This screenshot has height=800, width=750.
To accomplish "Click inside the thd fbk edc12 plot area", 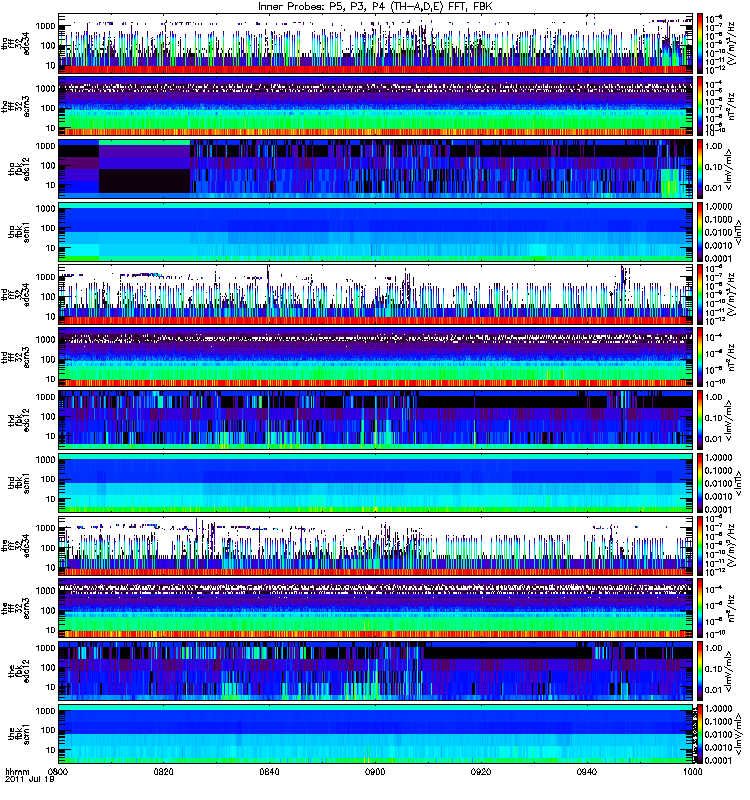I will click(x=375, y=420).
